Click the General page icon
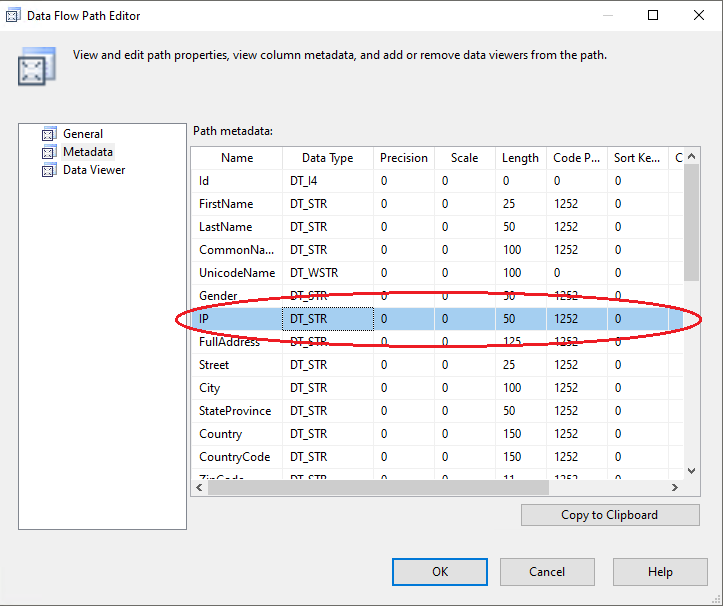This screenshot has height=606, width=723. [x=47, y=134]
